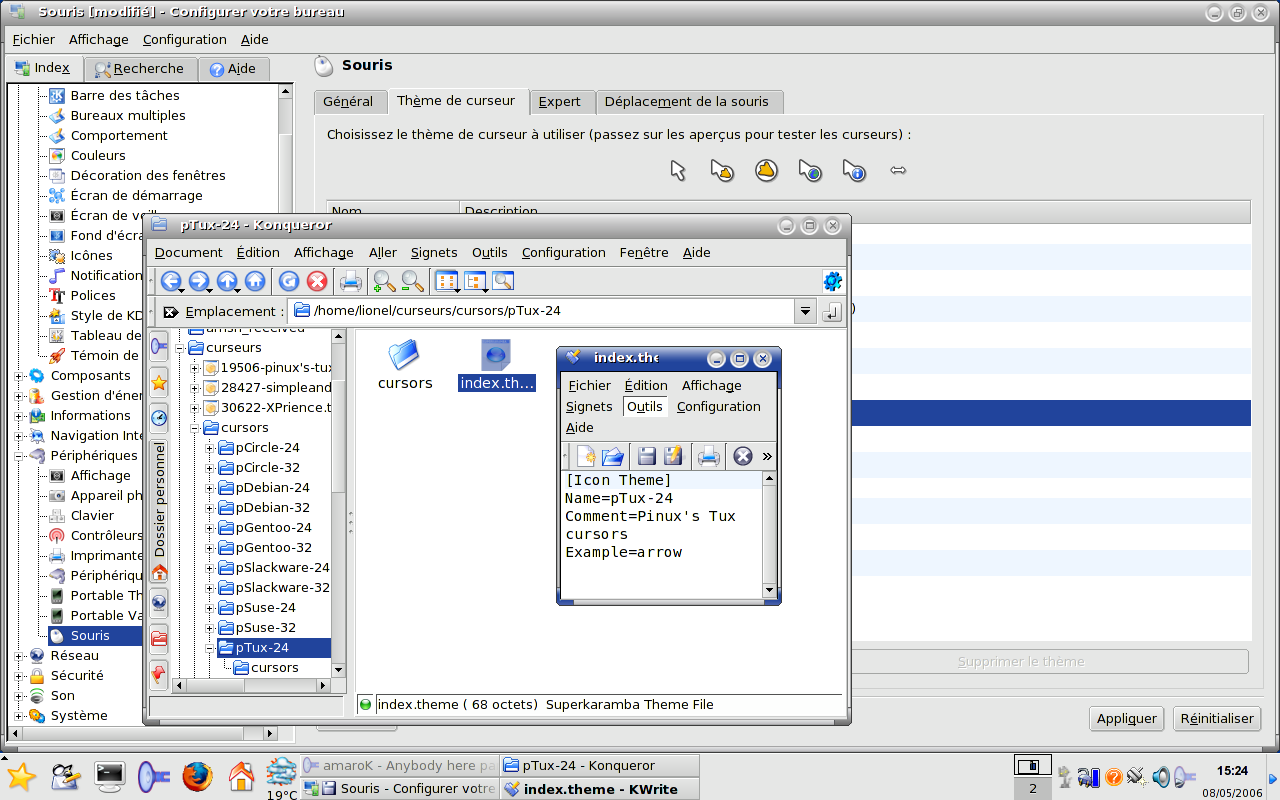The image size is (1280, 800).
Task: Expand the pDebian-32 folder node
Action: click(211, 508)
